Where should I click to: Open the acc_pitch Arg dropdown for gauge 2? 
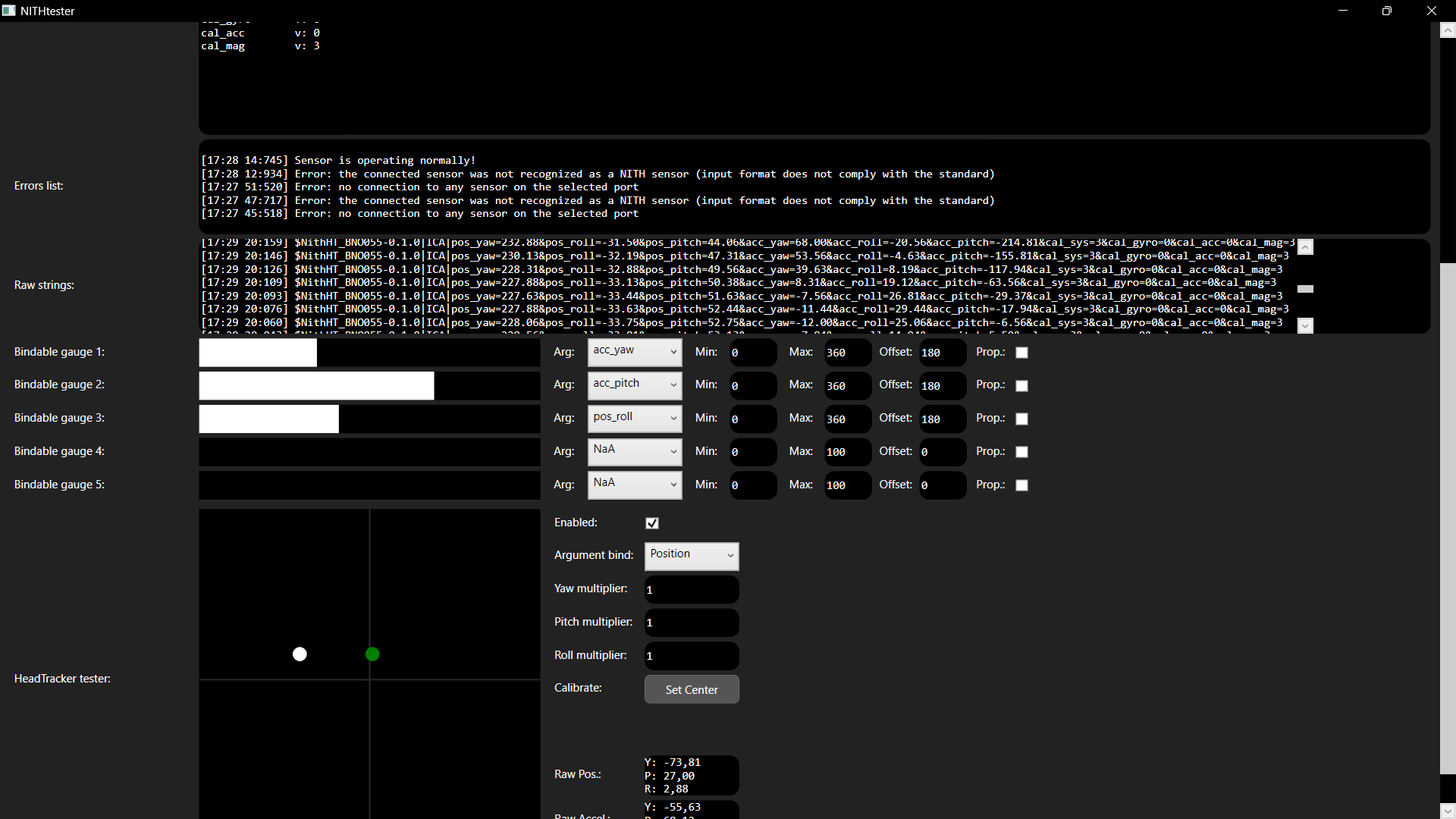[635, 385]
